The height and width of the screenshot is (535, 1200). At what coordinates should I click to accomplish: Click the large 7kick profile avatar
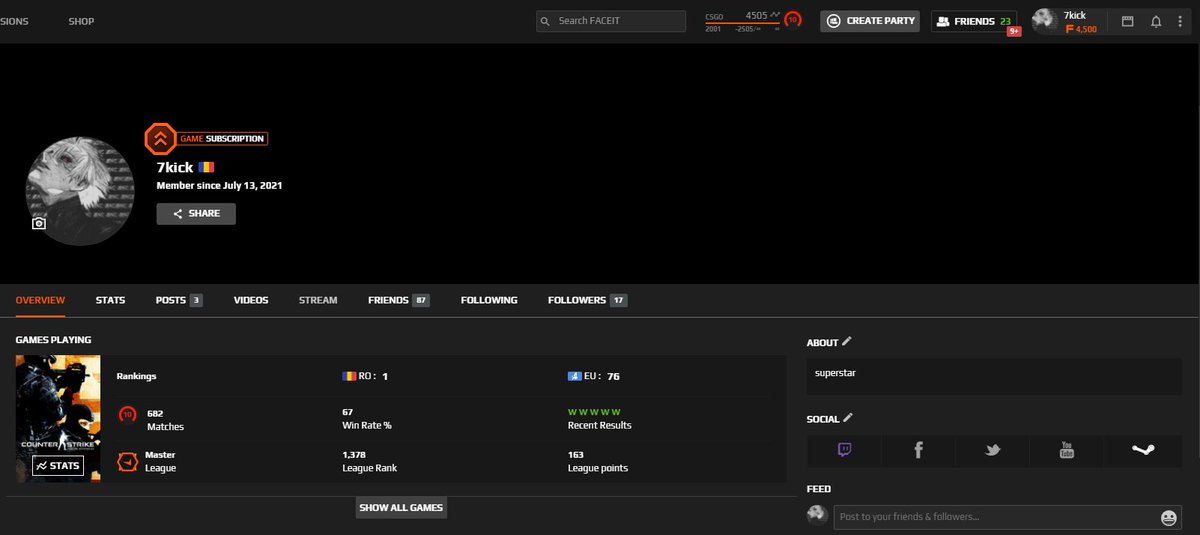coord(80,191)
